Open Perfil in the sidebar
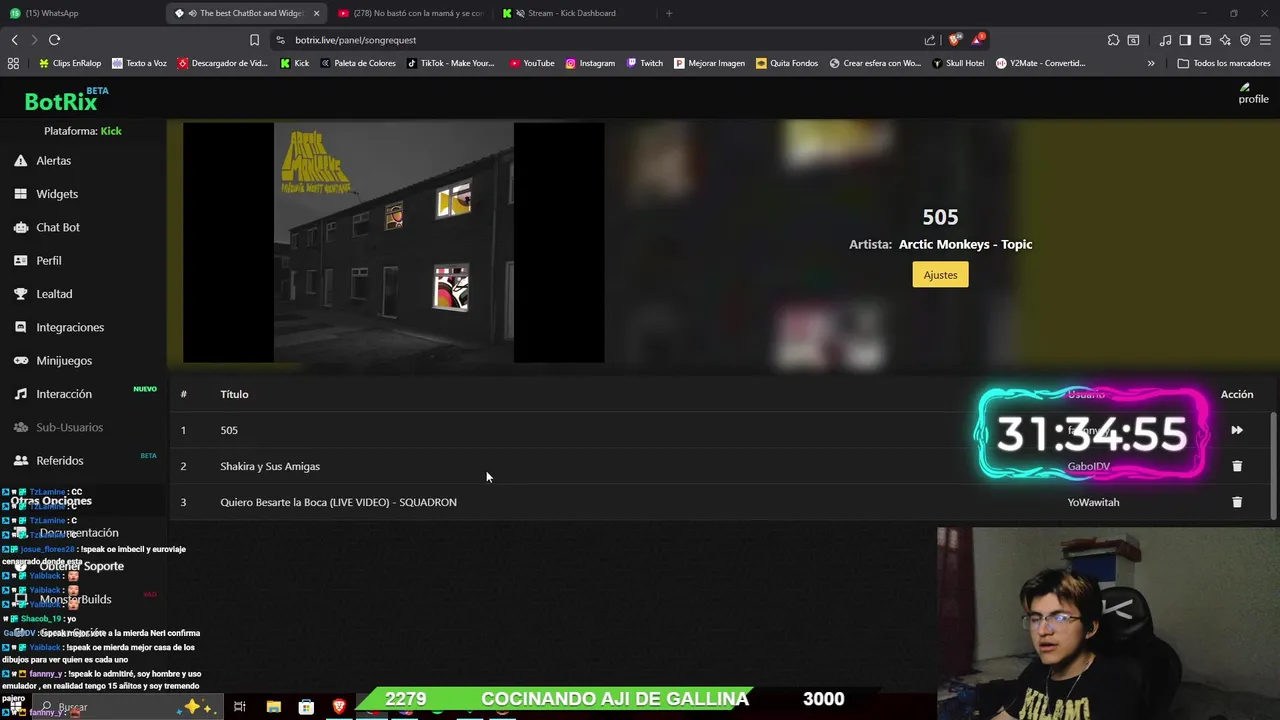The width and height of the screenshot is (1280, 720). (x=49, y=260)
